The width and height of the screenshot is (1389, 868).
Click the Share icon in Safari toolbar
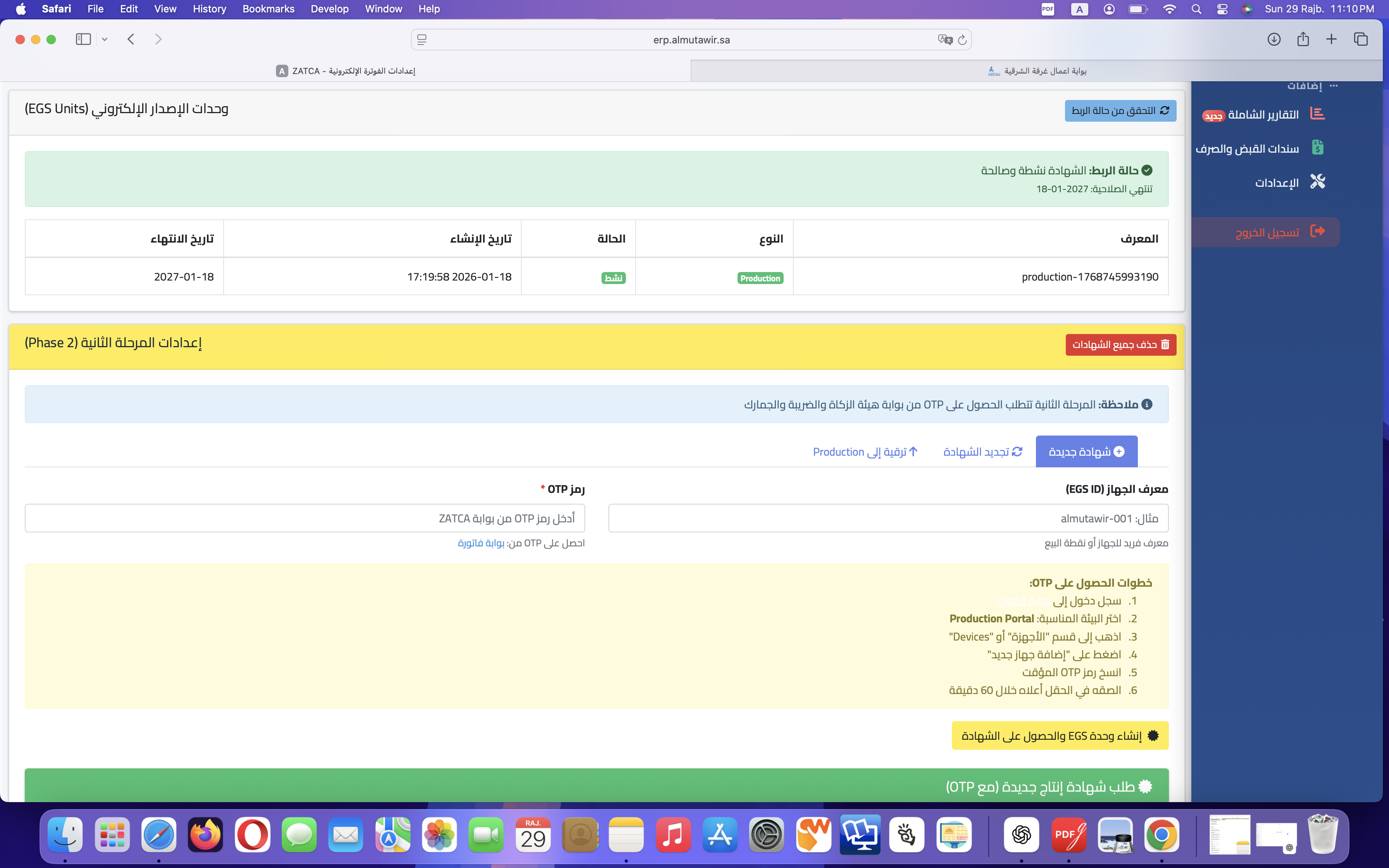1303,39
